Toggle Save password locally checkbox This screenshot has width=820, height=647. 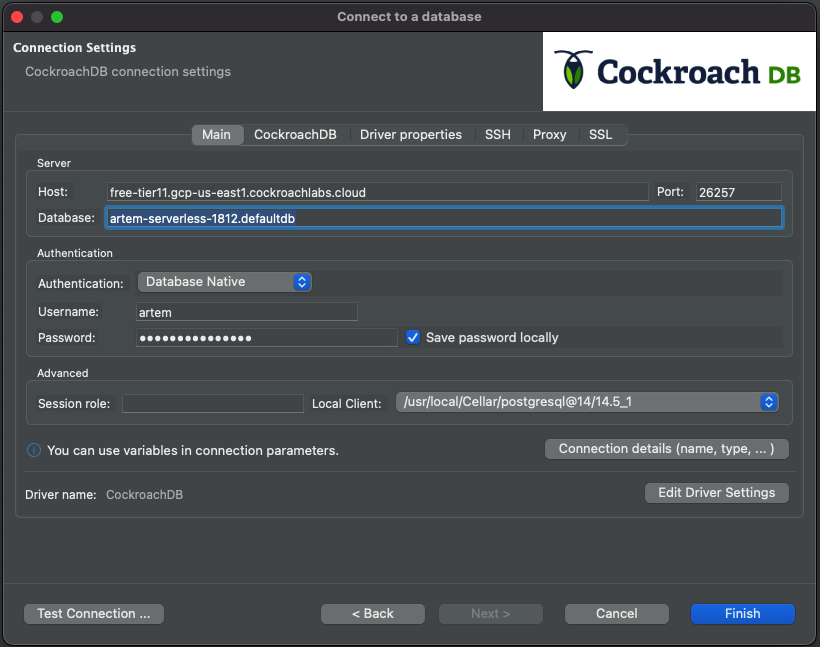click(x=413, y=337)
